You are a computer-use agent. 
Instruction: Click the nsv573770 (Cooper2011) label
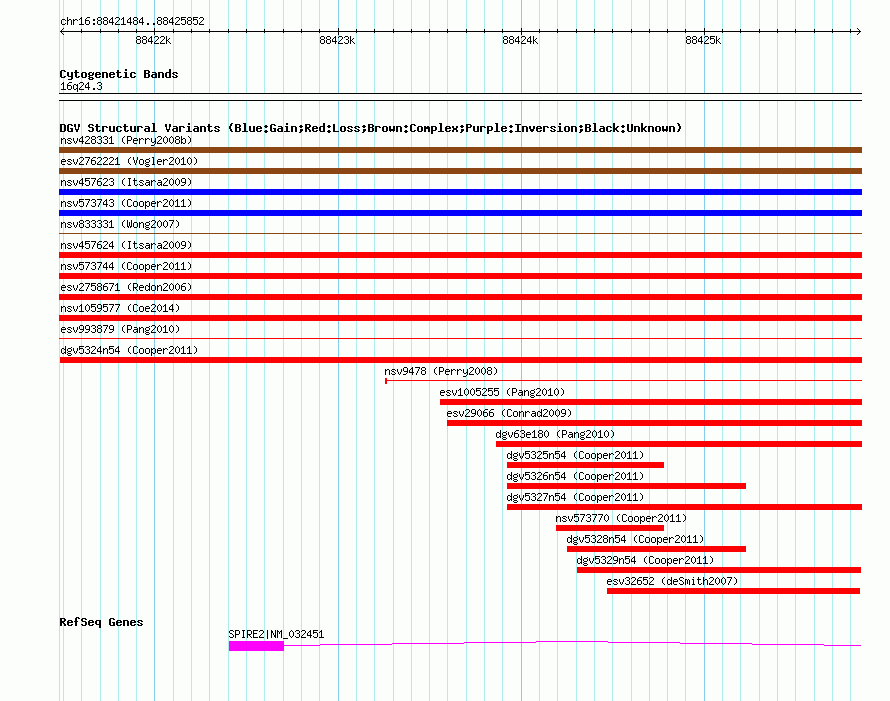tap(621, 518)
